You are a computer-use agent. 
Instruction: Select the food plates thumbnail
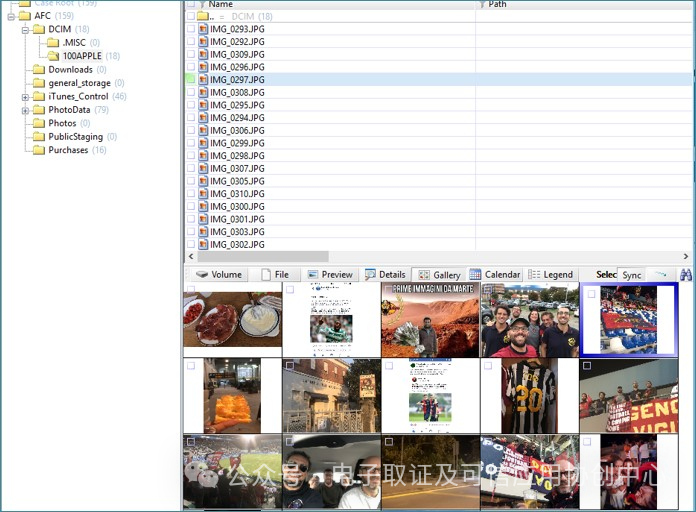(233, 319)
